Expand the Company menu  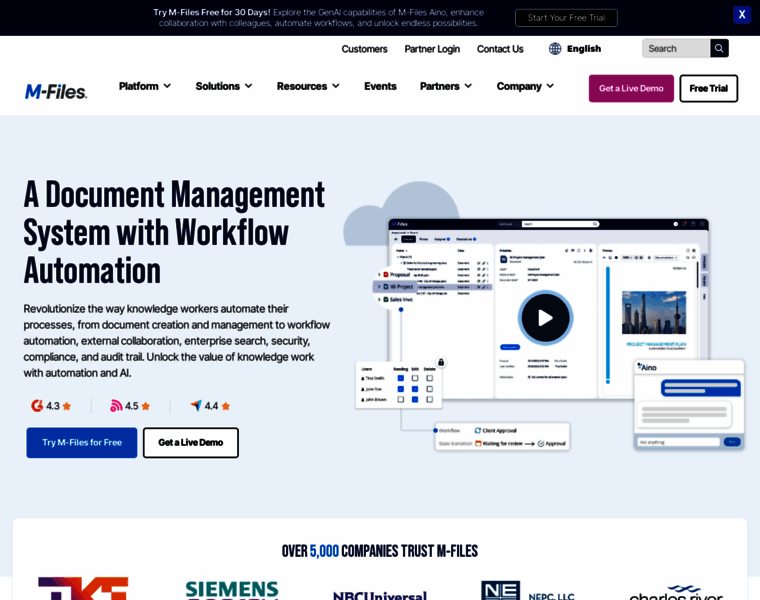pos(525,86)
